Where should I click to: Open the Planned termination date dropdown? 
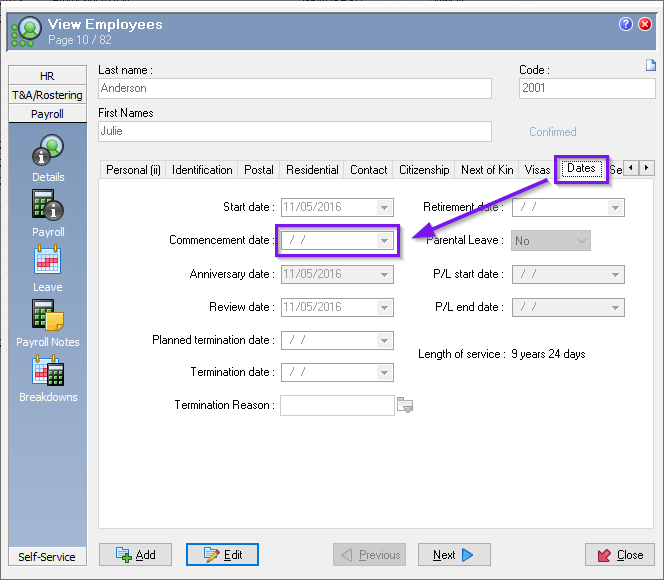(384, 340)
